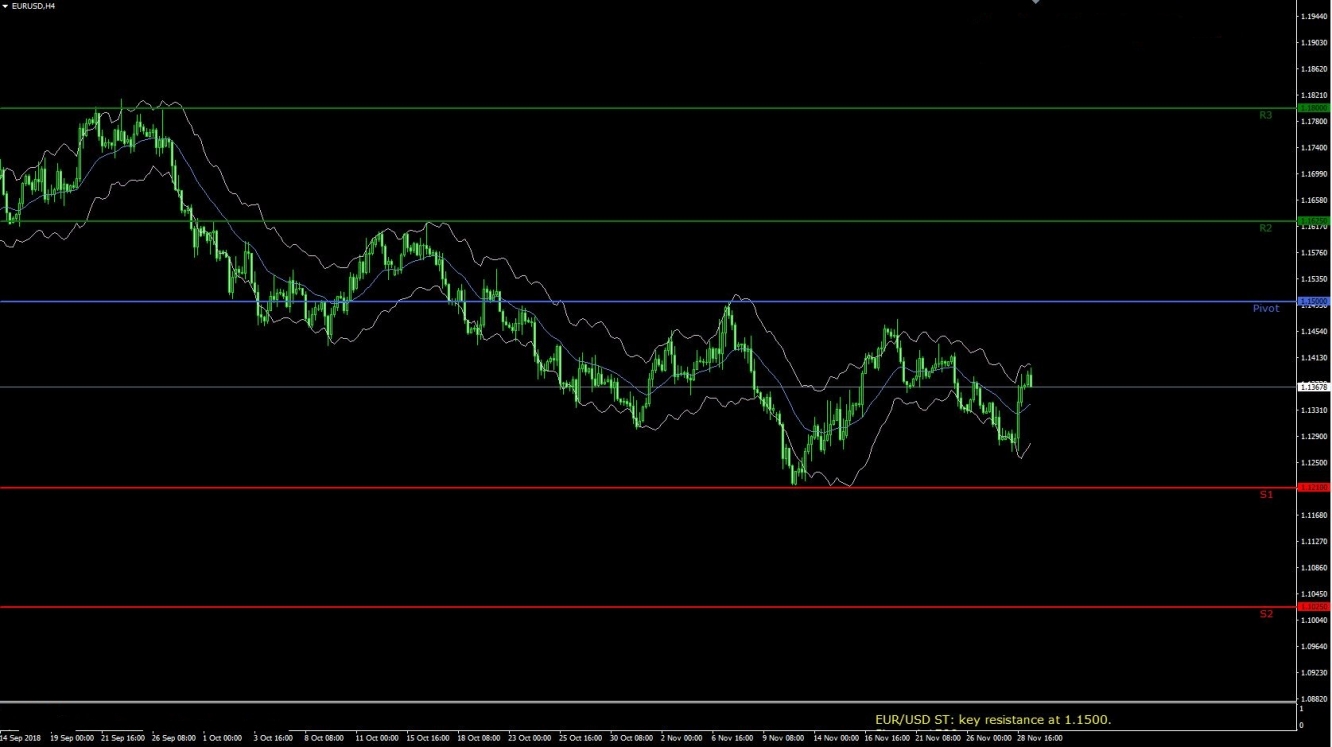Click the 1.11680 price scale value
Image resolution: width=1332 pixels, height=747 pixels.
click(x=1314, y=516)
